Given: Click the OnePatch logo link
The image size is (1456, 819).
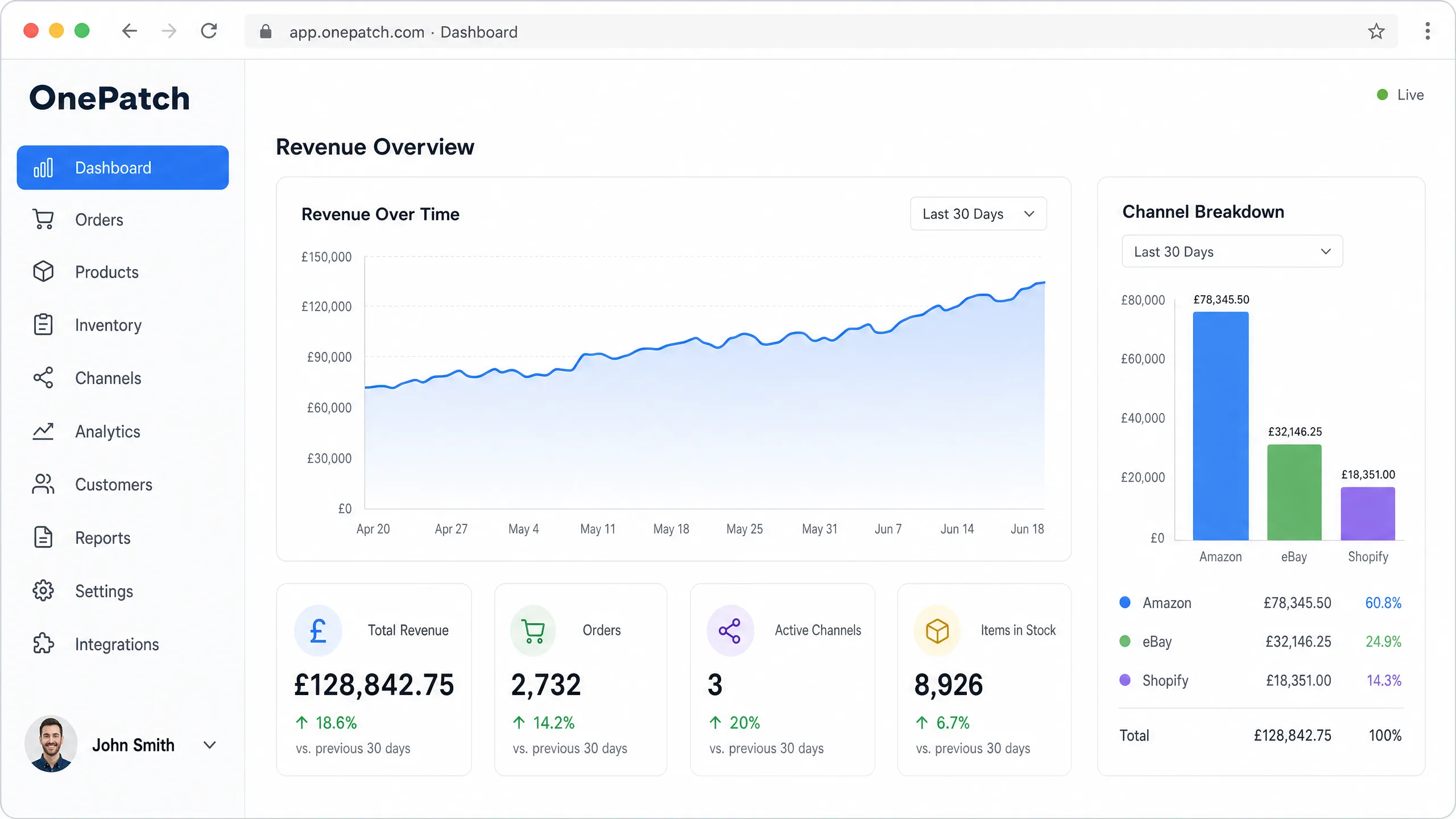Looking at the screenshot, I should [109, 98].
